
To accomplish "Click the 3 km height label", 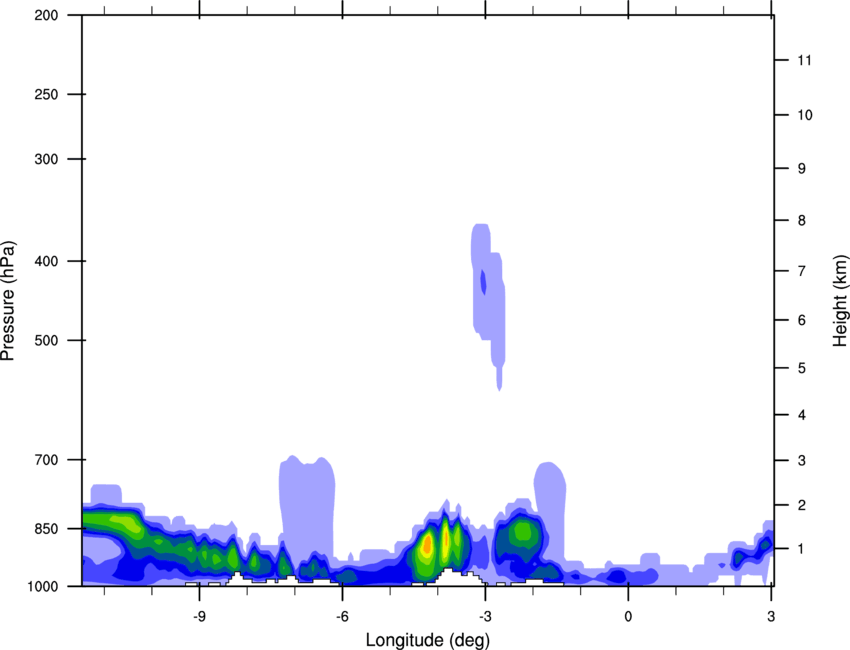I will click(x=802, y=461).
